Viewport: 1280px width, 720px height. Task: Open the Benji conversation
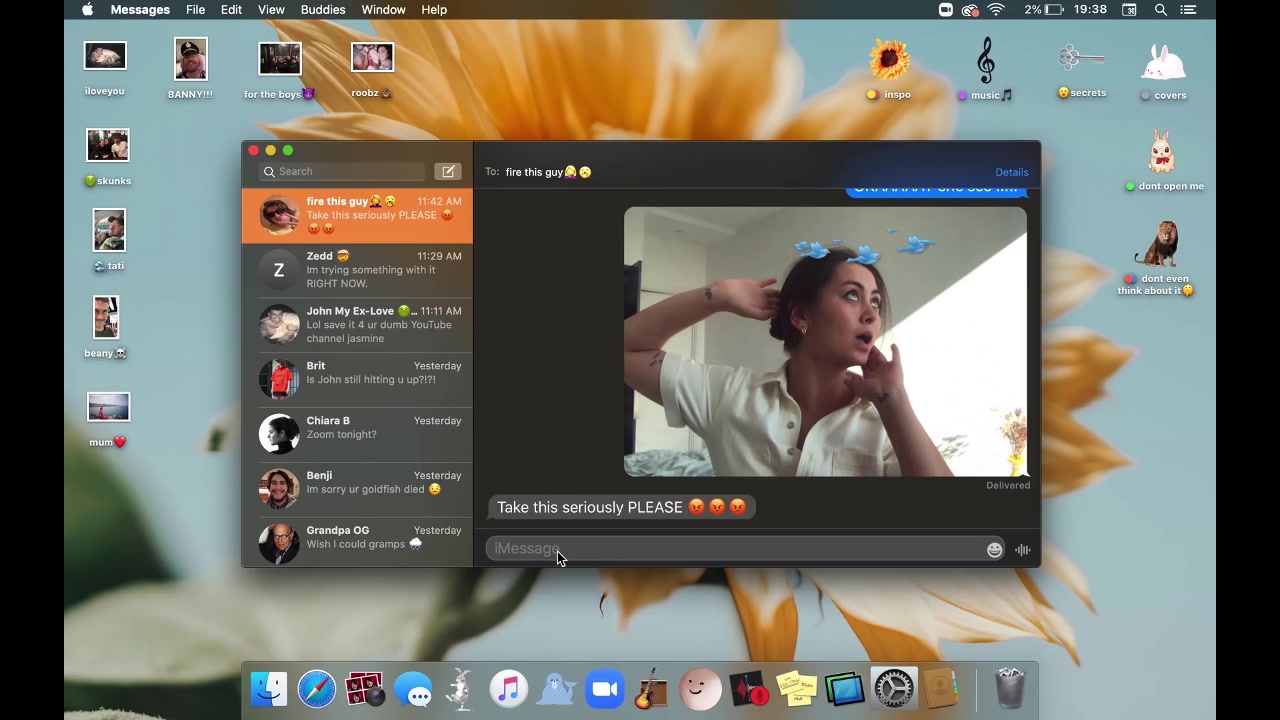click(357, 489)
